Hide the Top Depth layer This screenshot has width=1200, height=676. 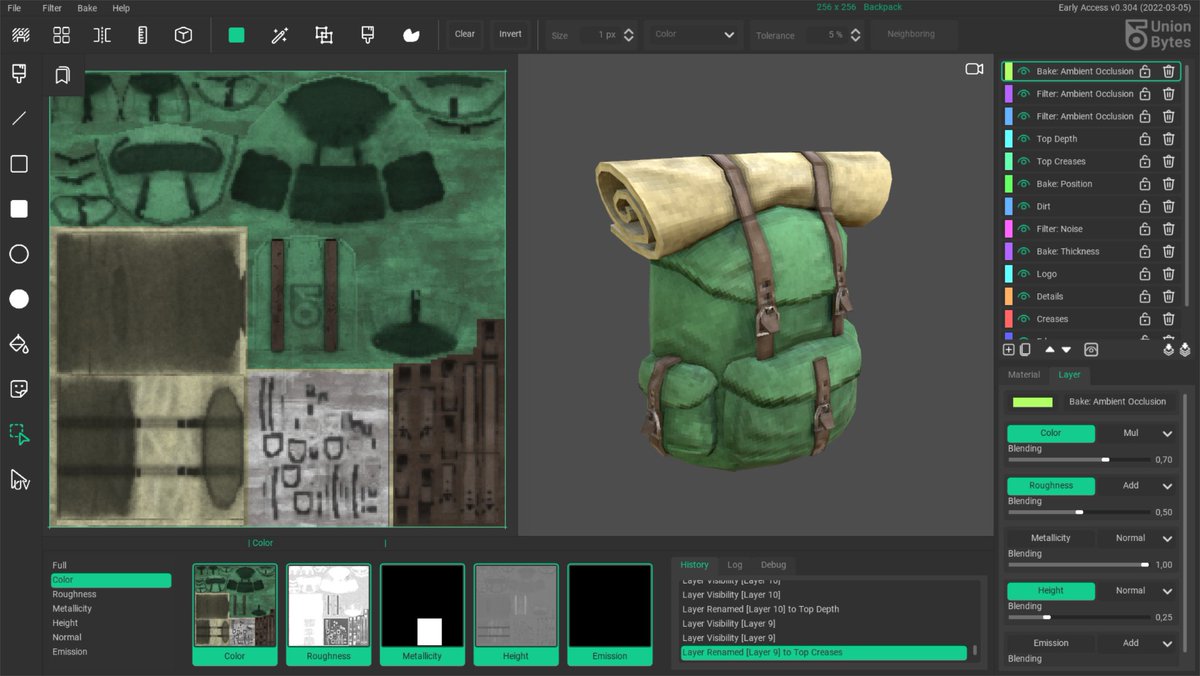1023,139
